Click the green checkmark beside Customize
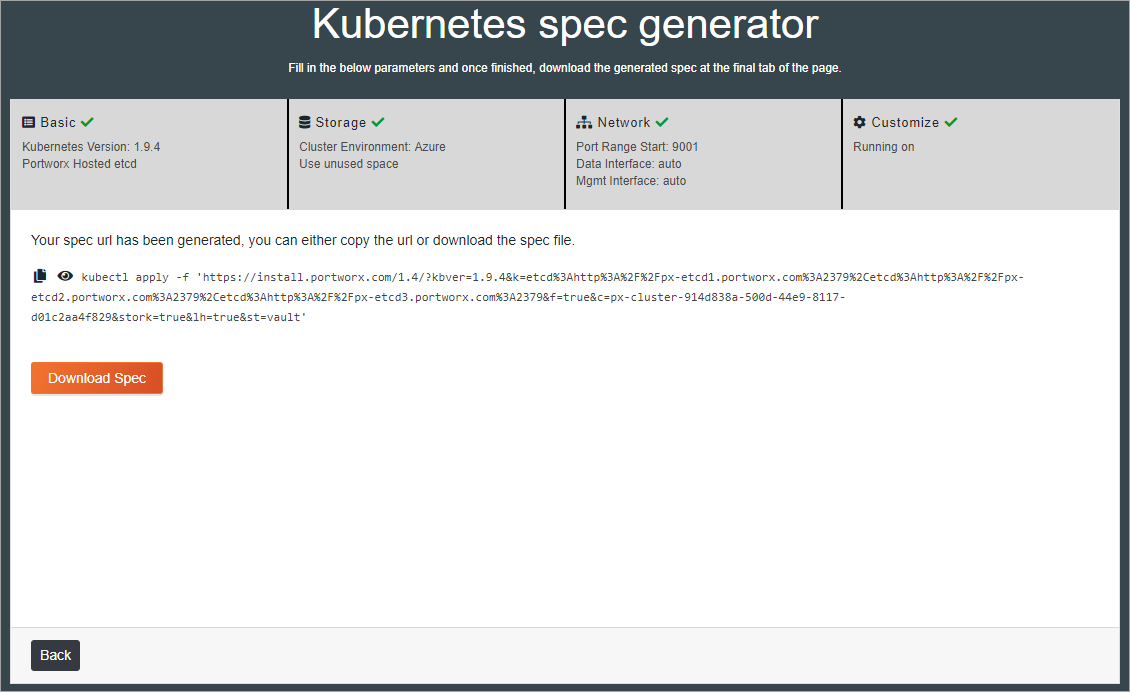 pyautogui.click(x=951, y=123)
